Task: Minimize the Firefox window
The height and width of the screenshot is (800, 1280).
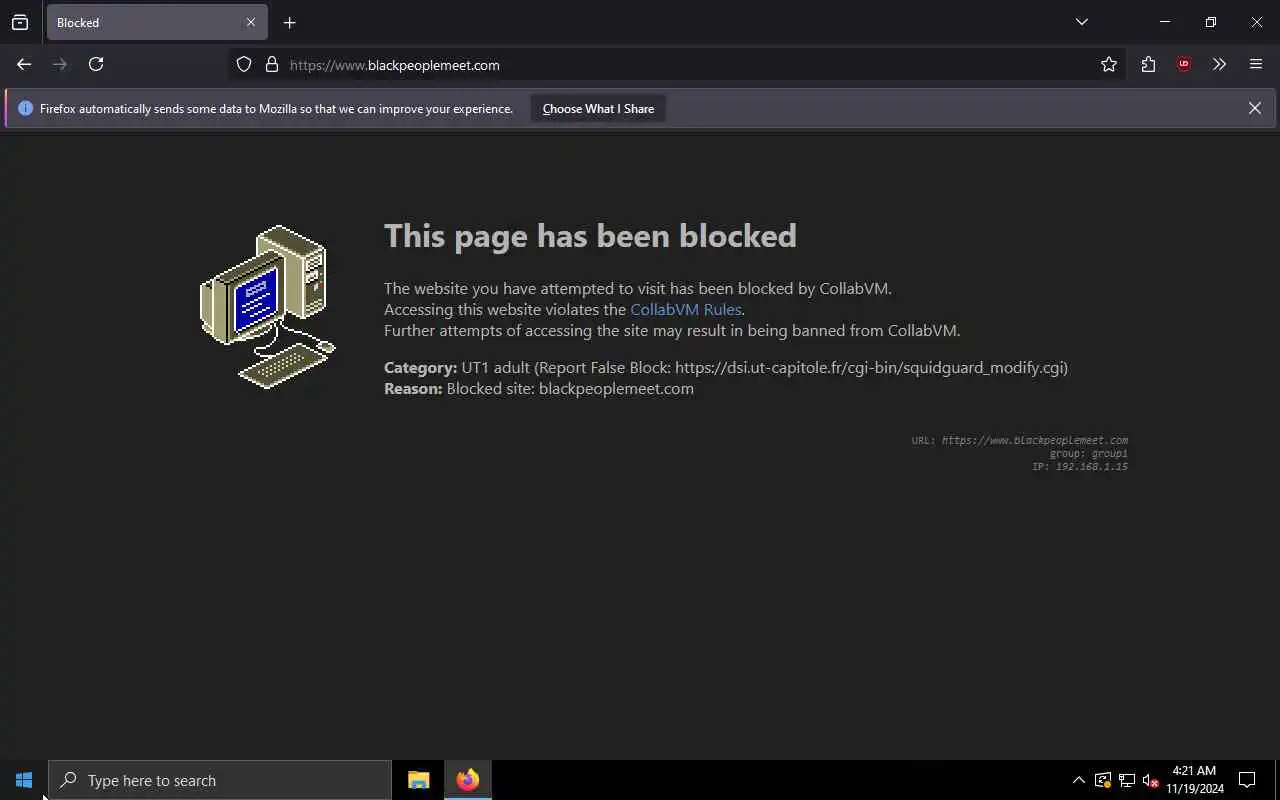Action: pos(1165,22)
